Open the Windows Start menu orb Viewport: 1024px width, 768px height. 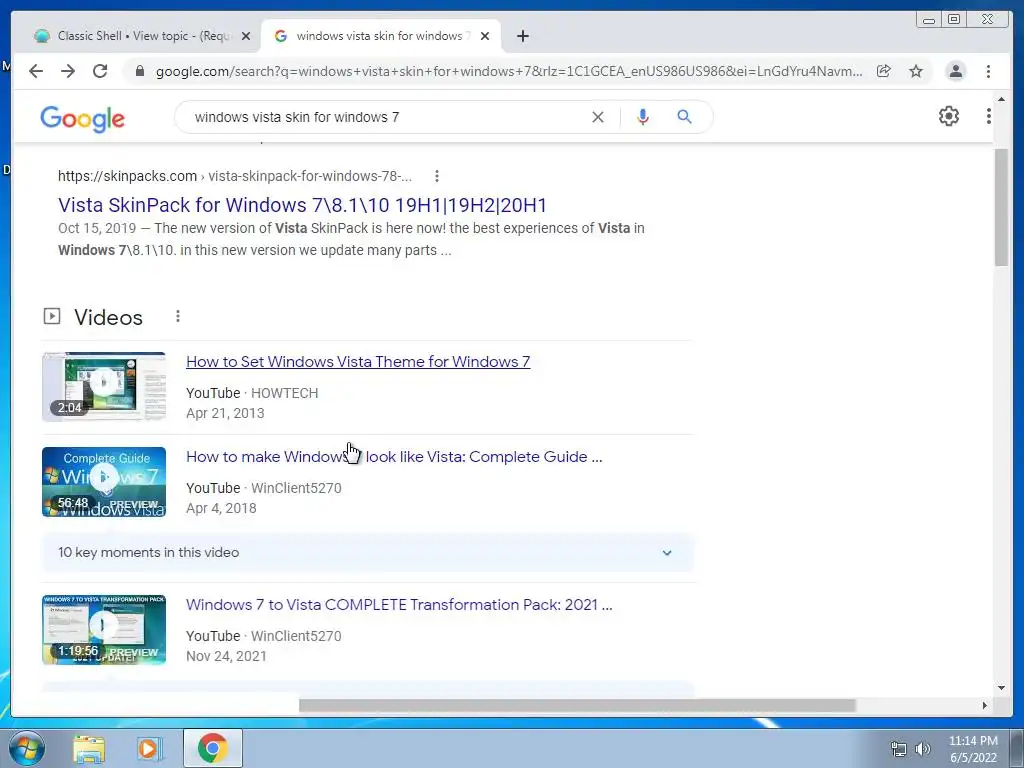point(27,748)
